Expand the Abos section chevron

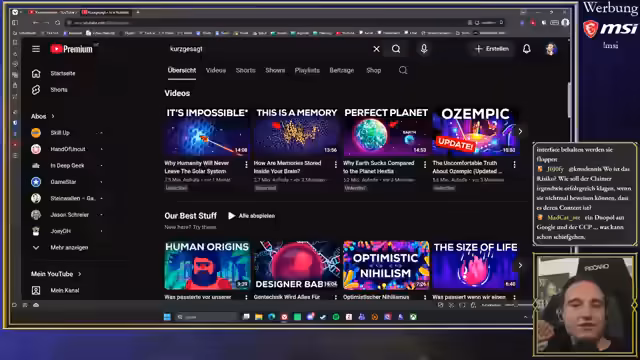click(x=53, y=116)
